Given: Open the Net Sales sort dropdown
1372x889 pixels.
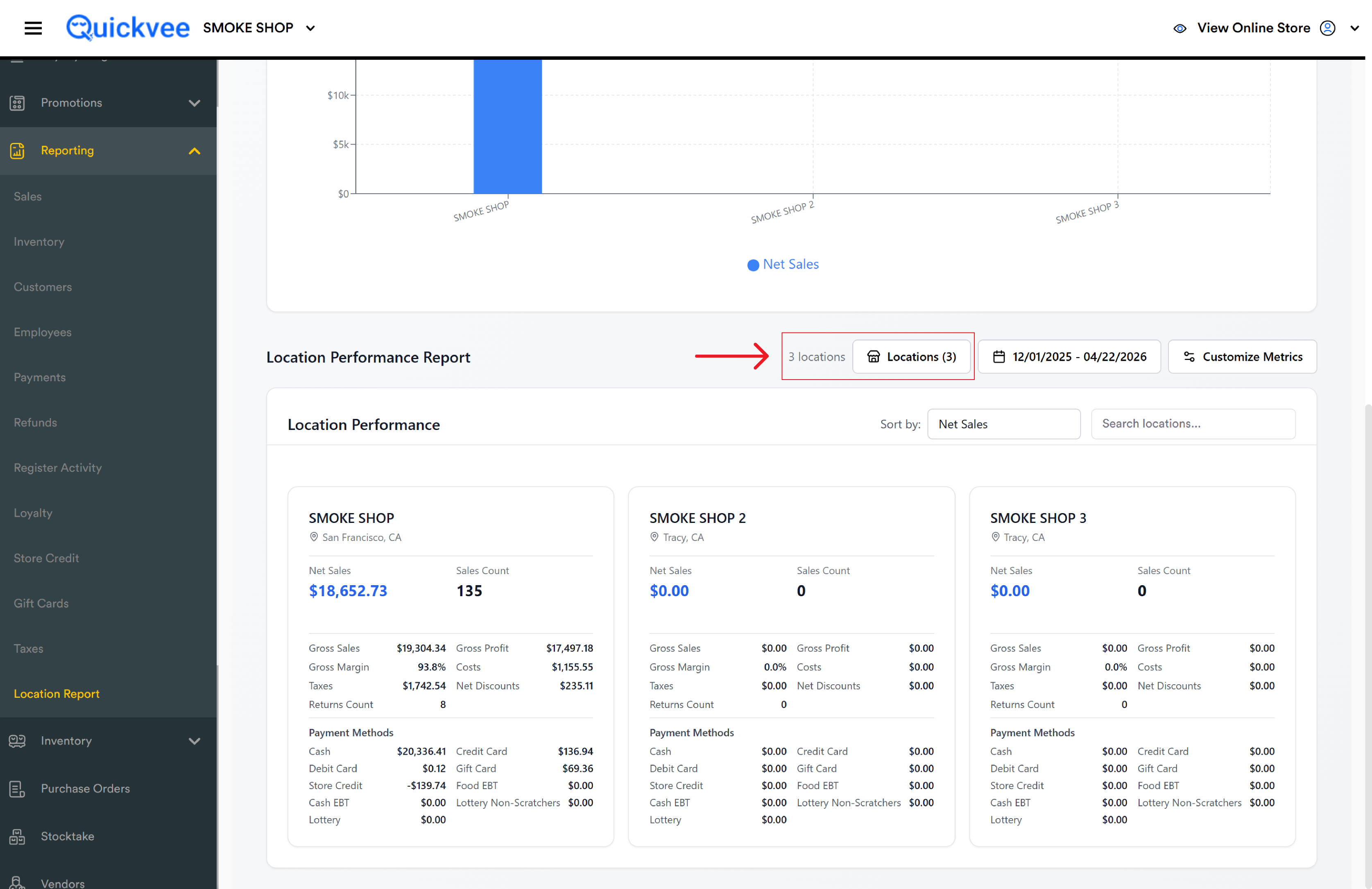Looking at the screenshot, I should click(x=1004, y=424).
